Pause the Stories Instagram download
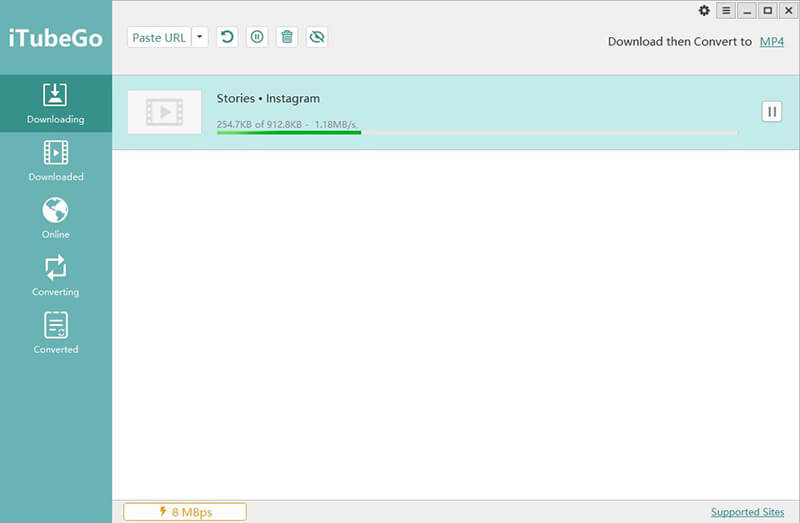 coord(772,112)
